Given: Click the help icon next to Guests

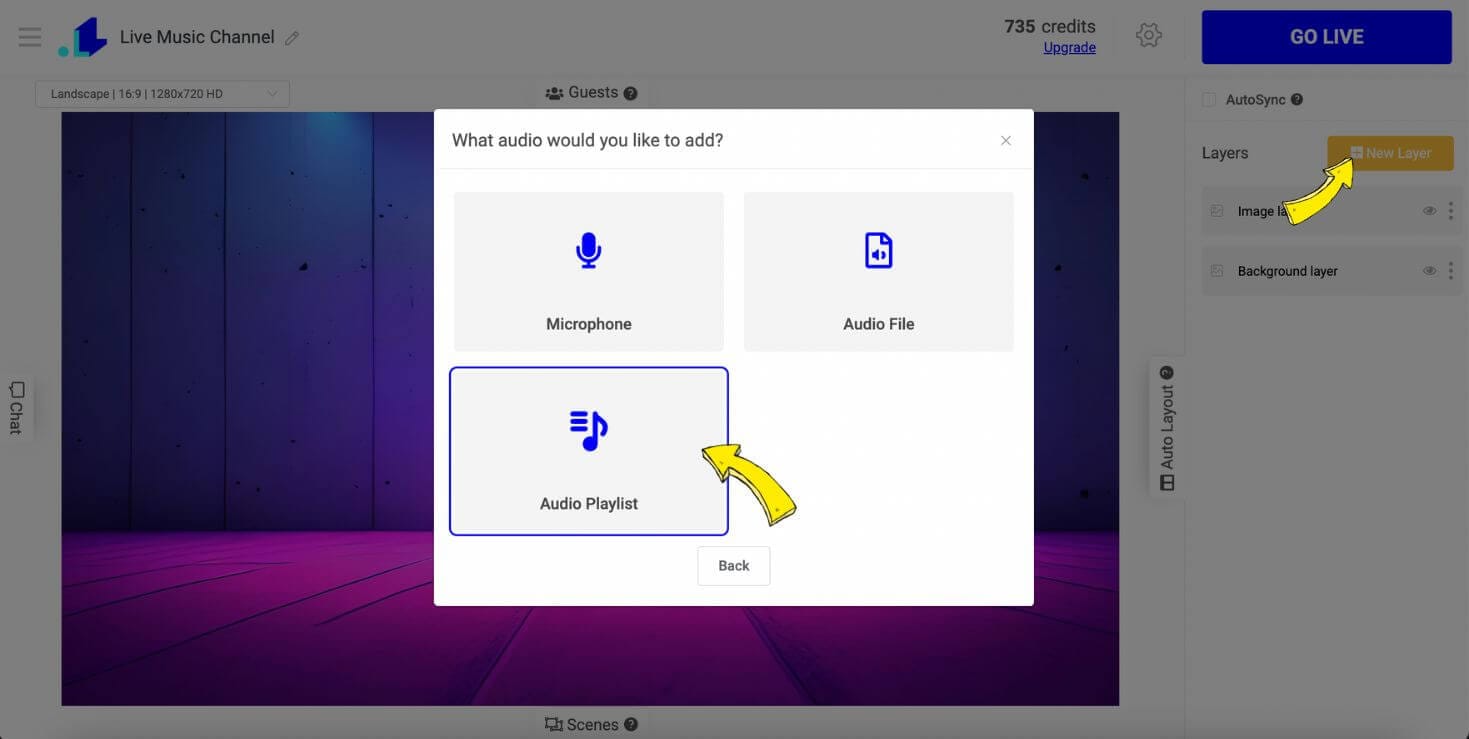Looking at the screenshot, I should (x=630, y=93).
